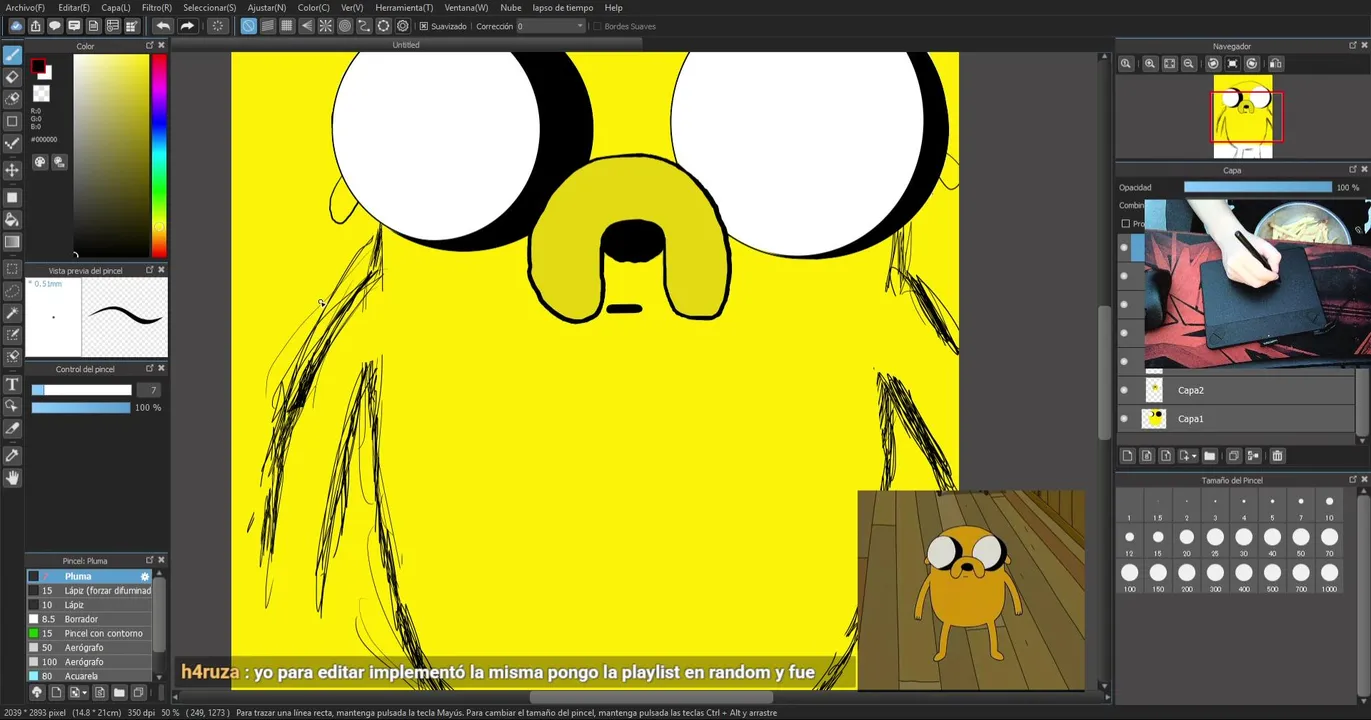1371x720 pixels.
Task: Adjust the layer Opacidad slider
Action: click(x=1258, y=187)
